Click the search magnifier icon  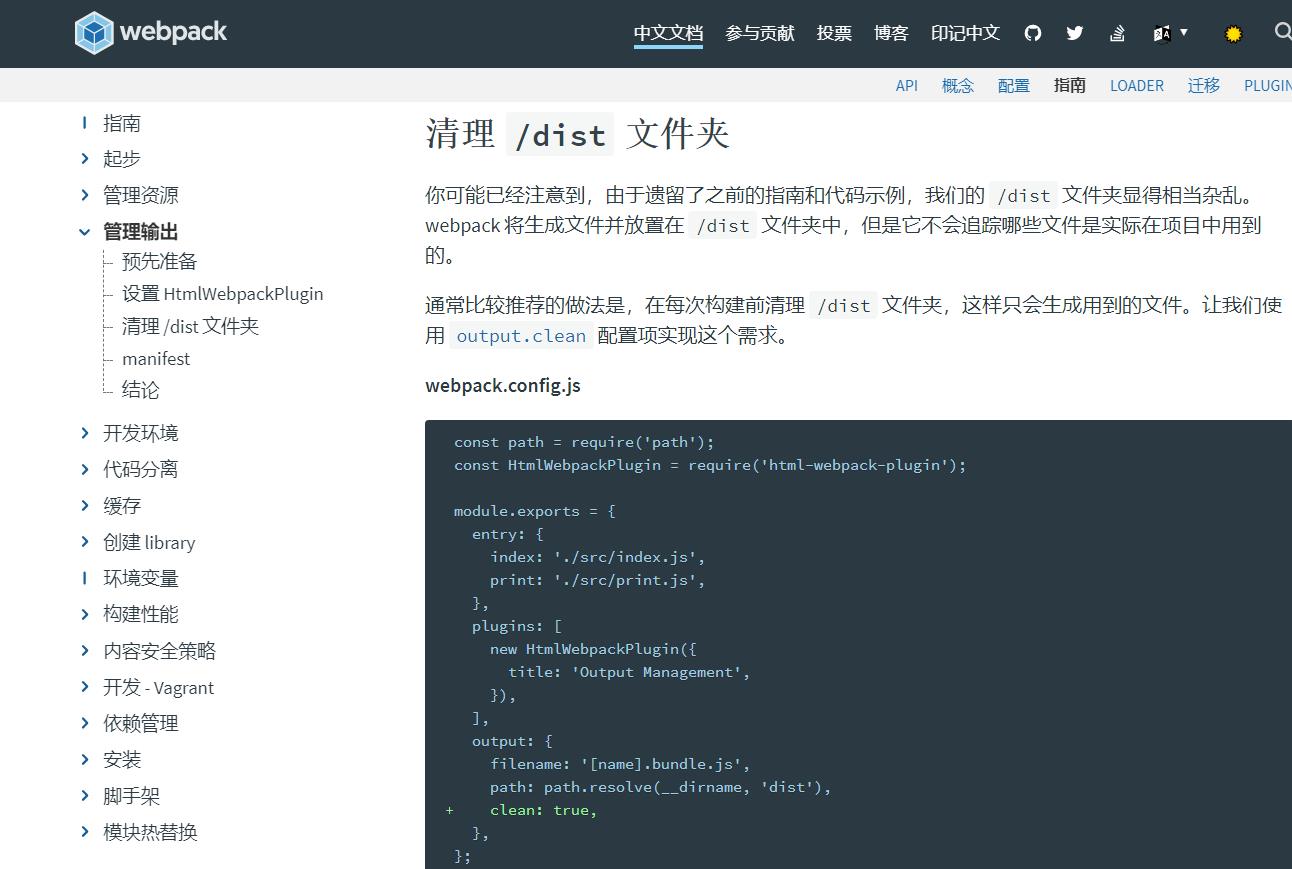click(1282, 32)
